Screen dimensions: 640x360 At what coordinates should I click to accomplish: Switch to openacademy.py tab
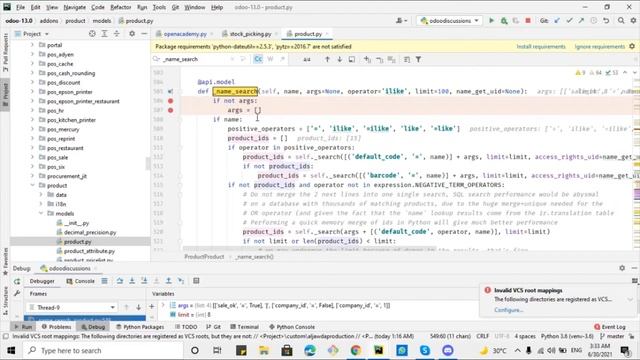(x=184, y=34)
